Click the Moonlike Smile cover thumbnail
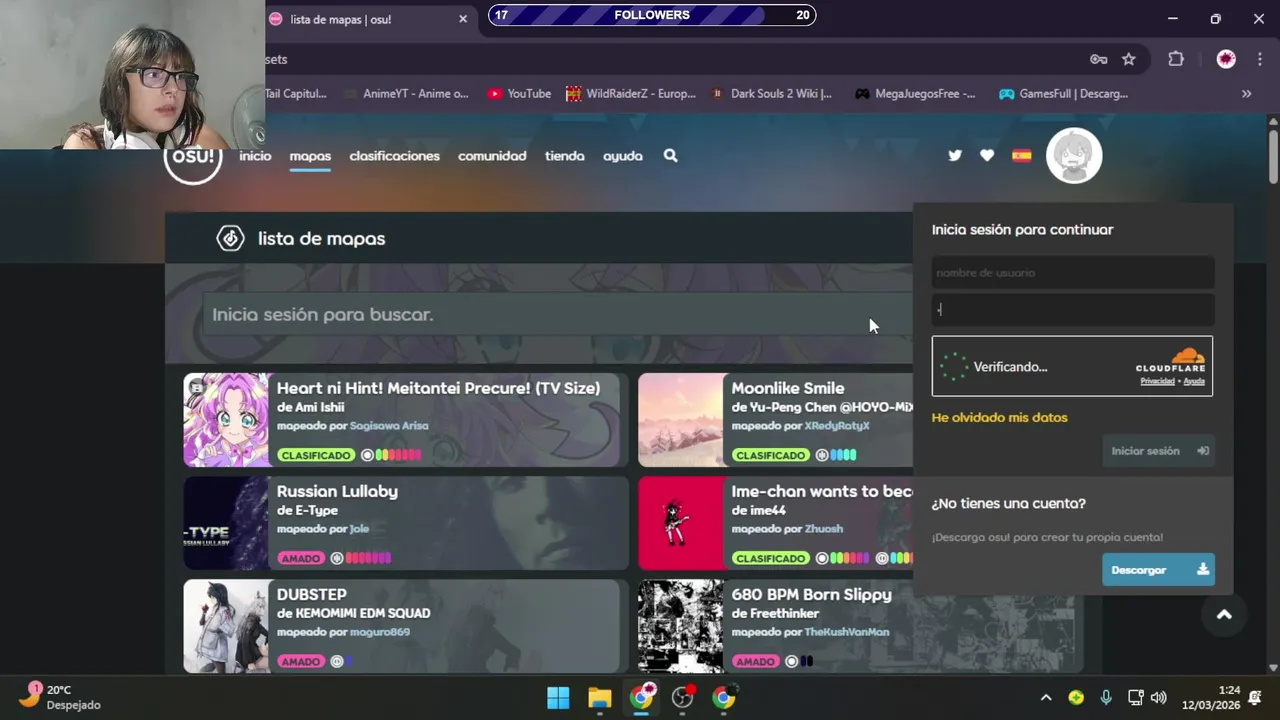The image size is (1280, 720). (x=681, y=420)
